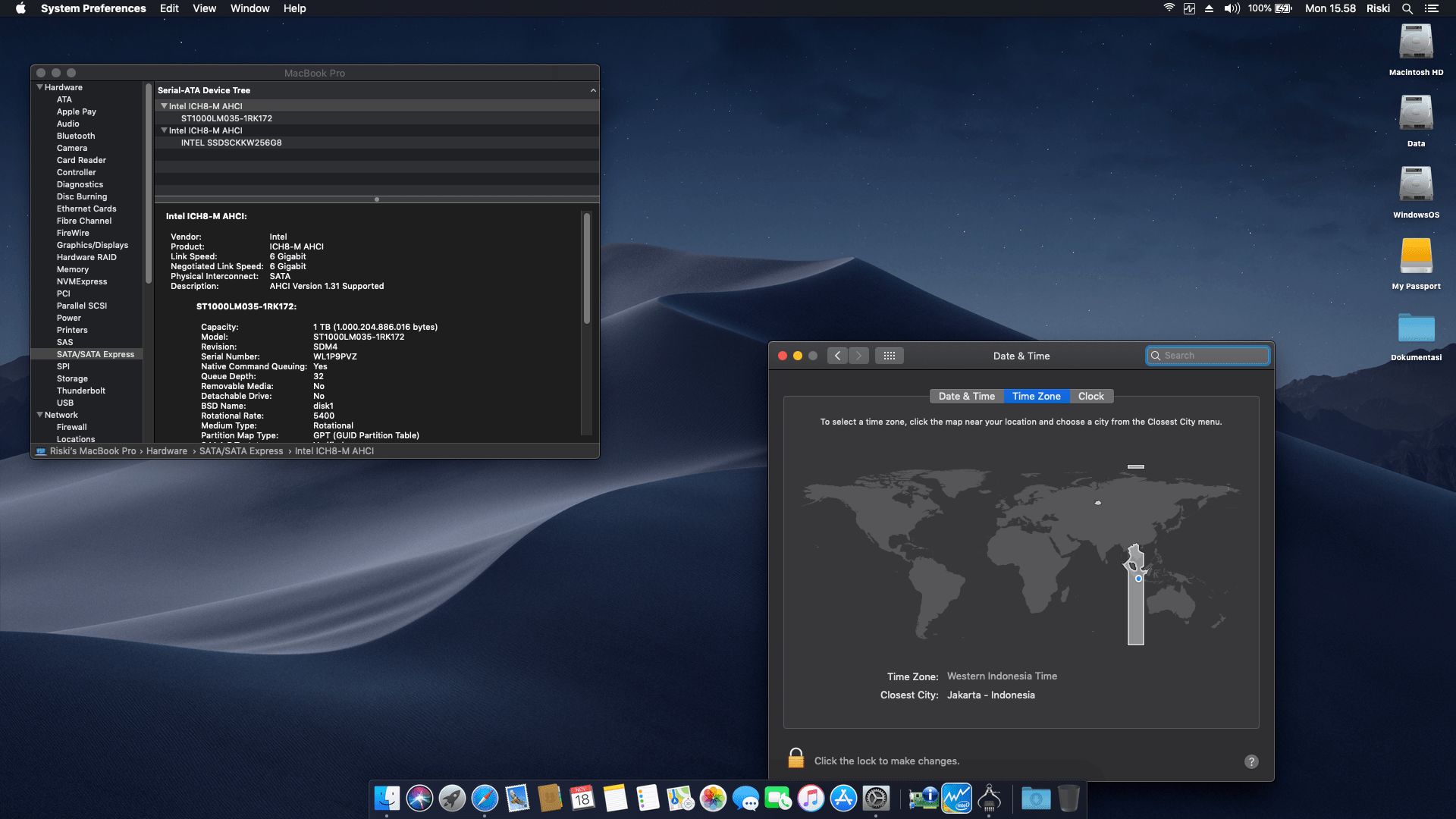1456x819 pixels.
Task: Collapse the first Intel ICH8-M AHCI node
Action: pos(164,106)
